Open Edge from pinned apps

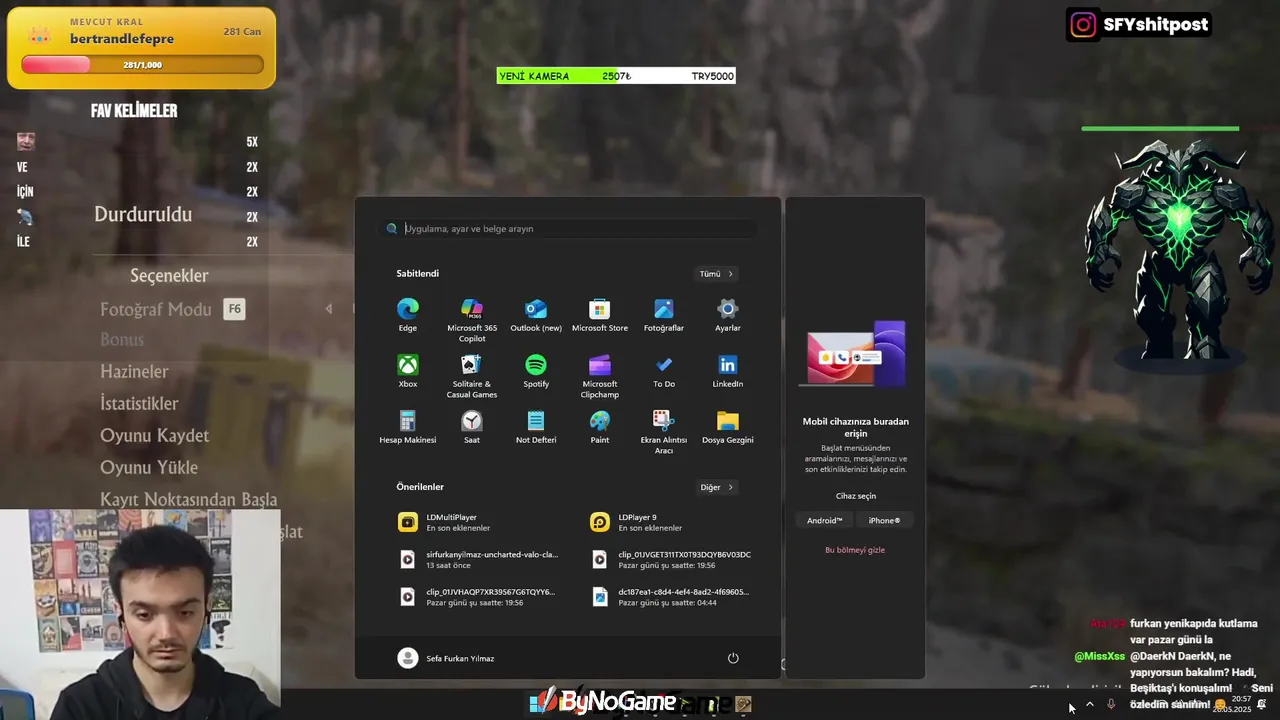tap(408, 315)
